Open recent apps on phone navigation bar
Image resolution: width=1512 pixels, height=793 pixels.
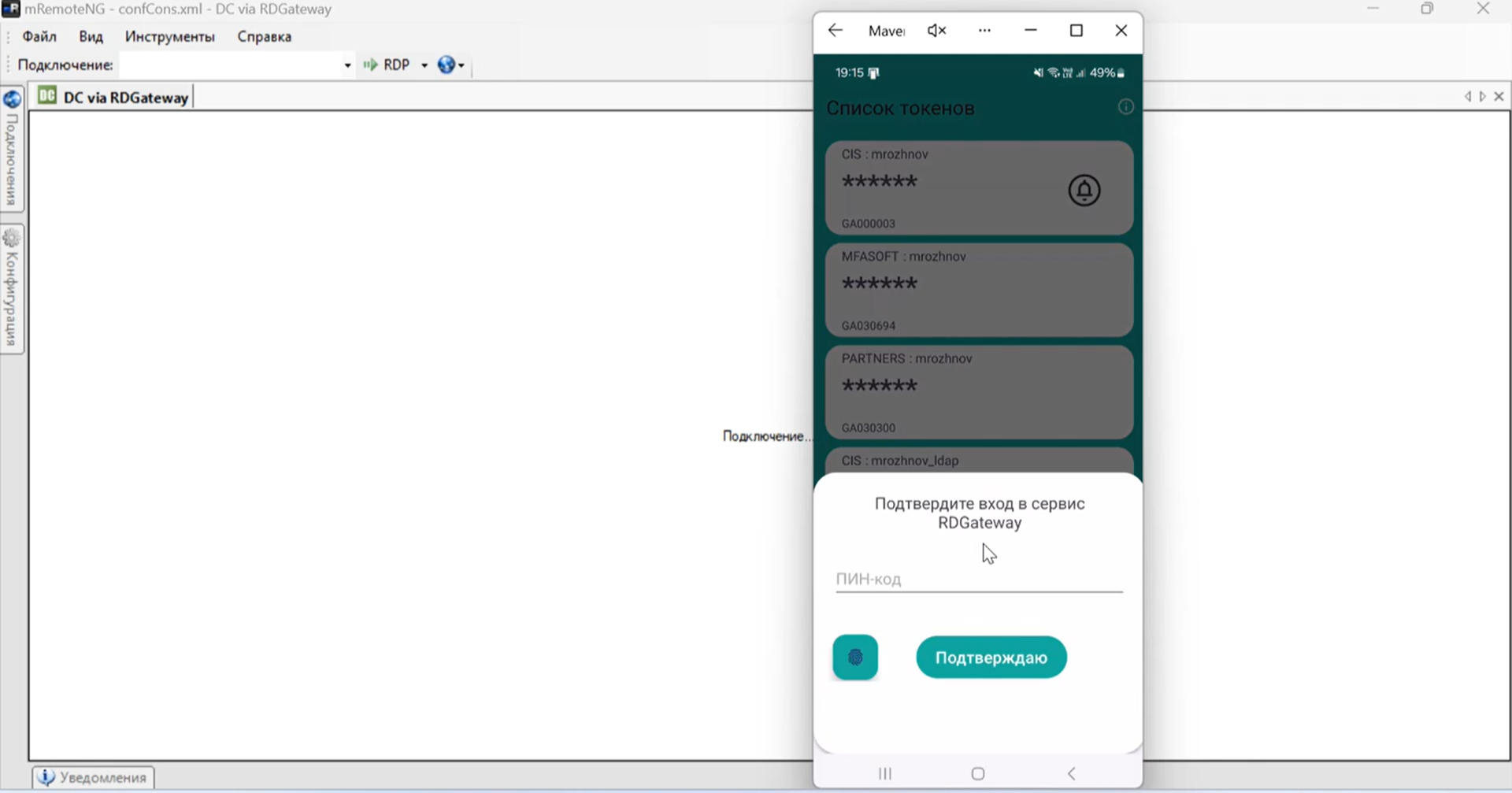pyautogui.click(x=885, y=774)
